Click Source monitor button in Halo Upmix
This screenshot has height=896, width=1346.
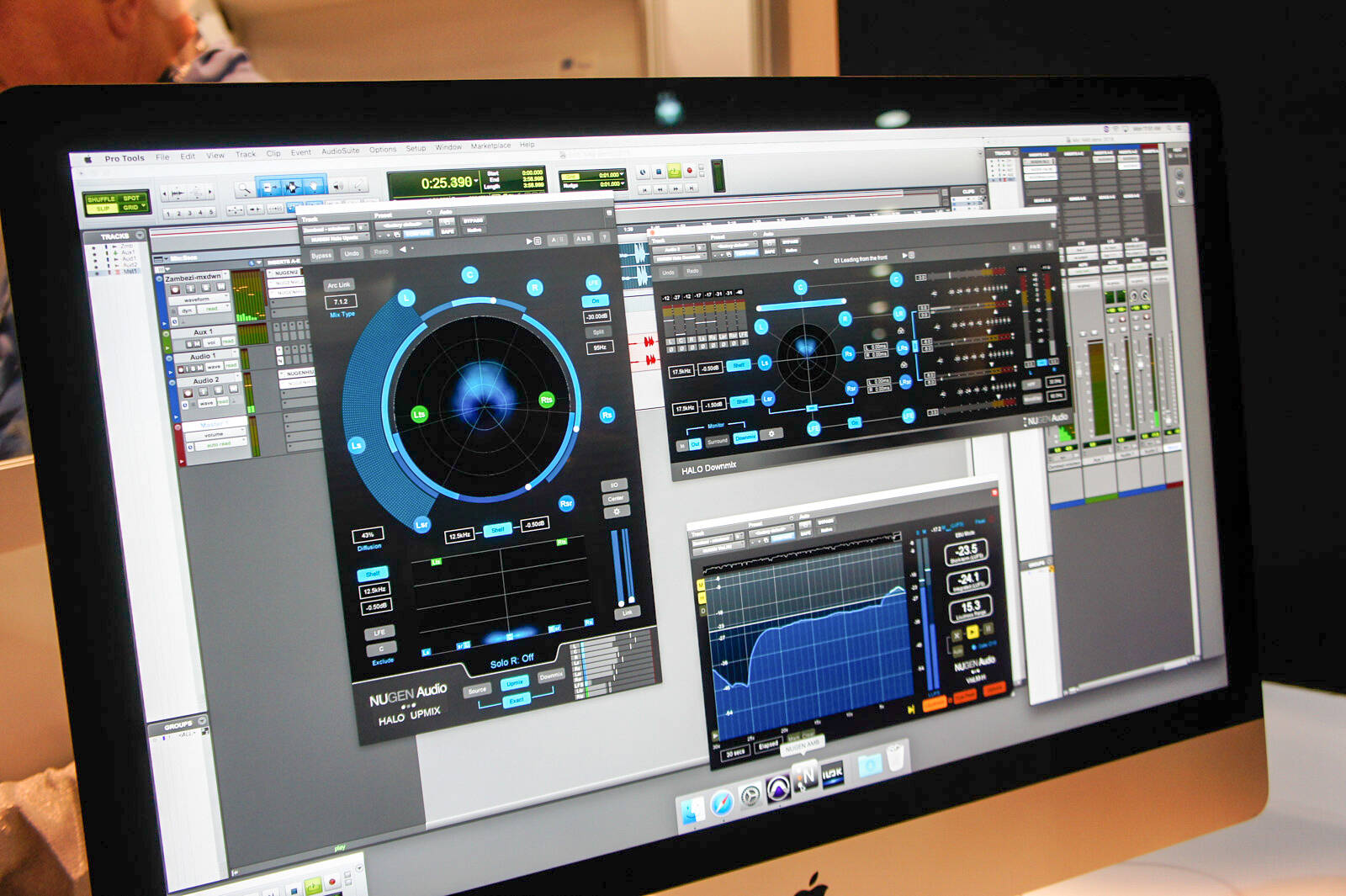point(477,690)
